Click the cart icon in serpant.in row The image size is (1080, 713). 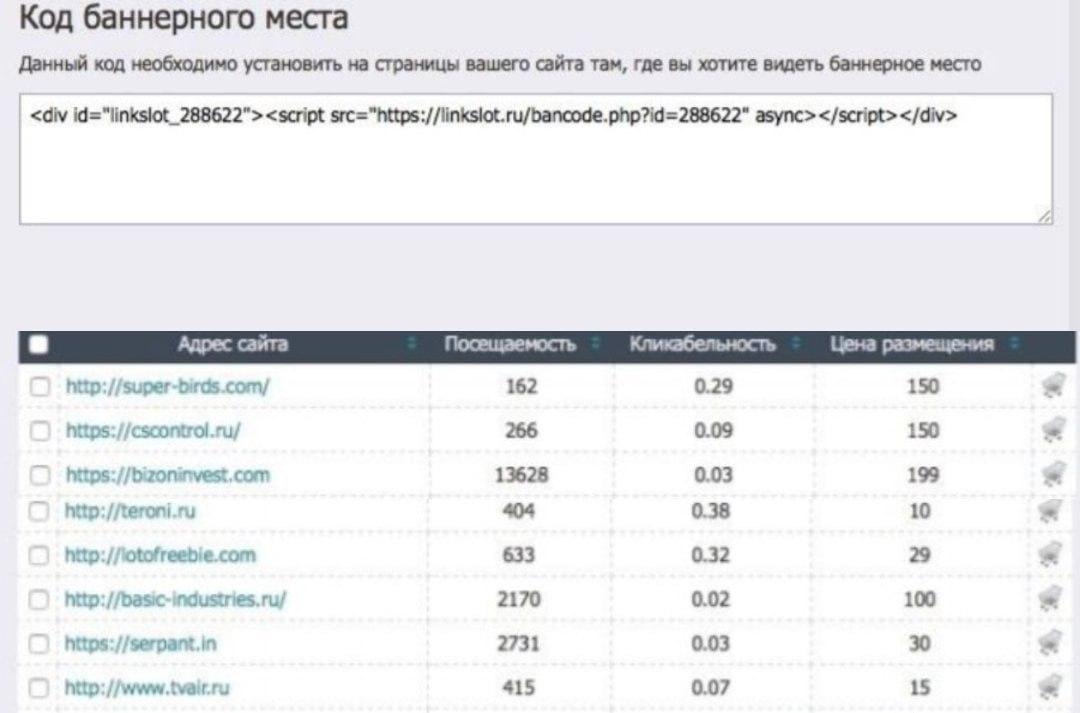[1052, 643]
